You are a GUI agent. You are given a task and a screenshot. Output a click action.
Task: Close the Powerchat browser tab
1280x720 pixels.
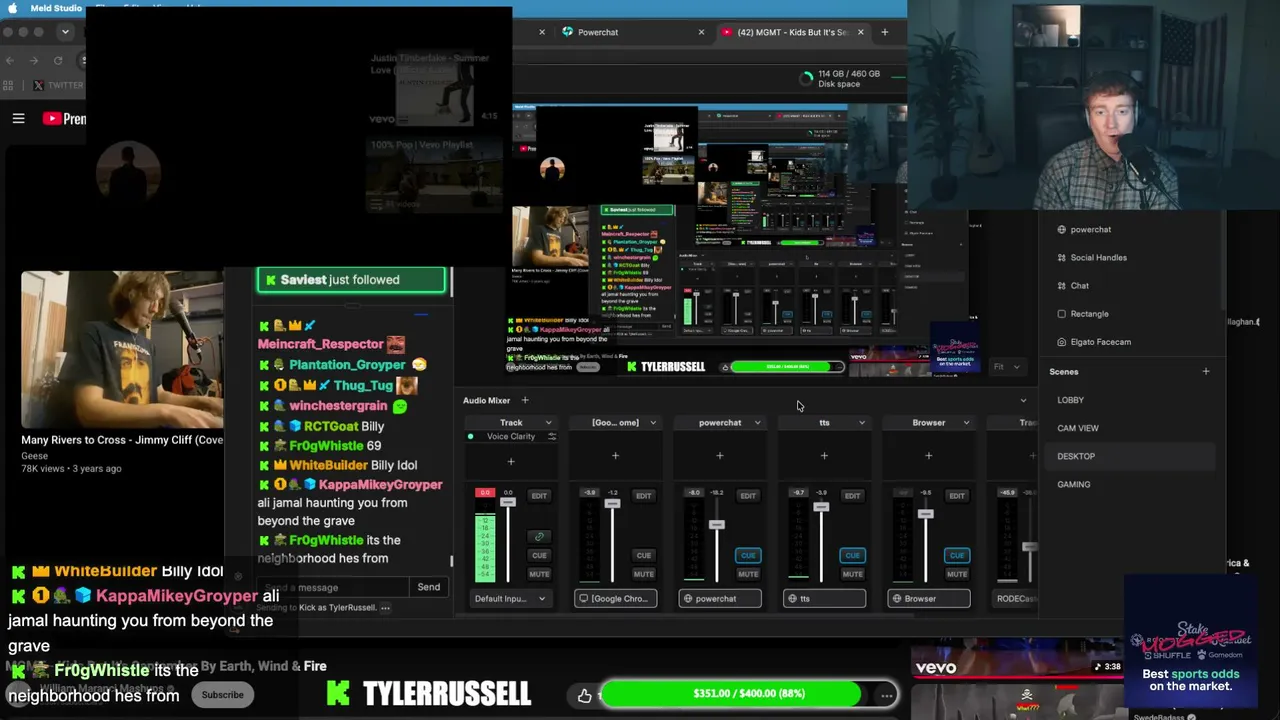pyautogui.click(x=701, y=32)
